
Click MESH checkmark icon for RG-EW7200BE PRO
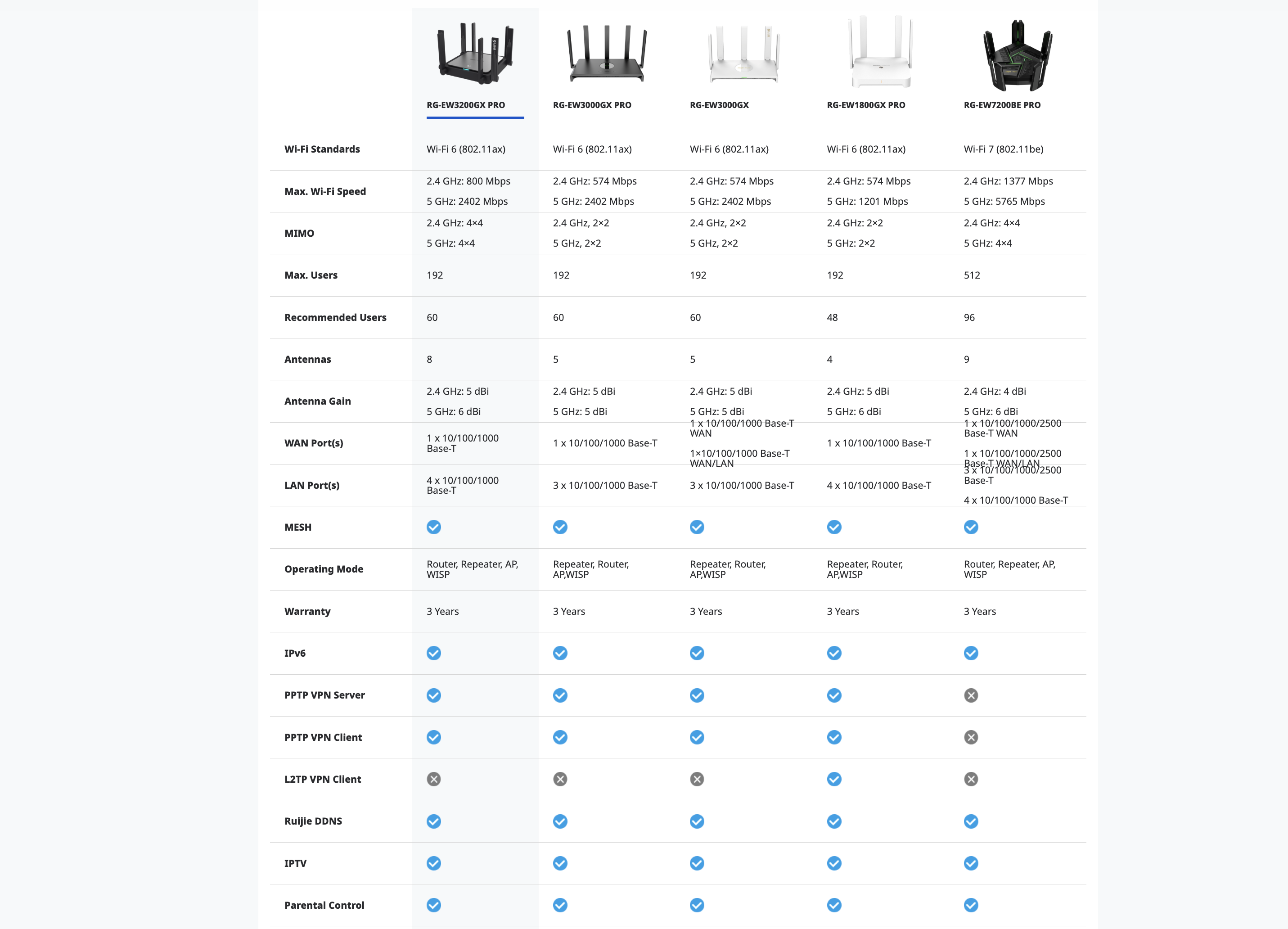971,527
